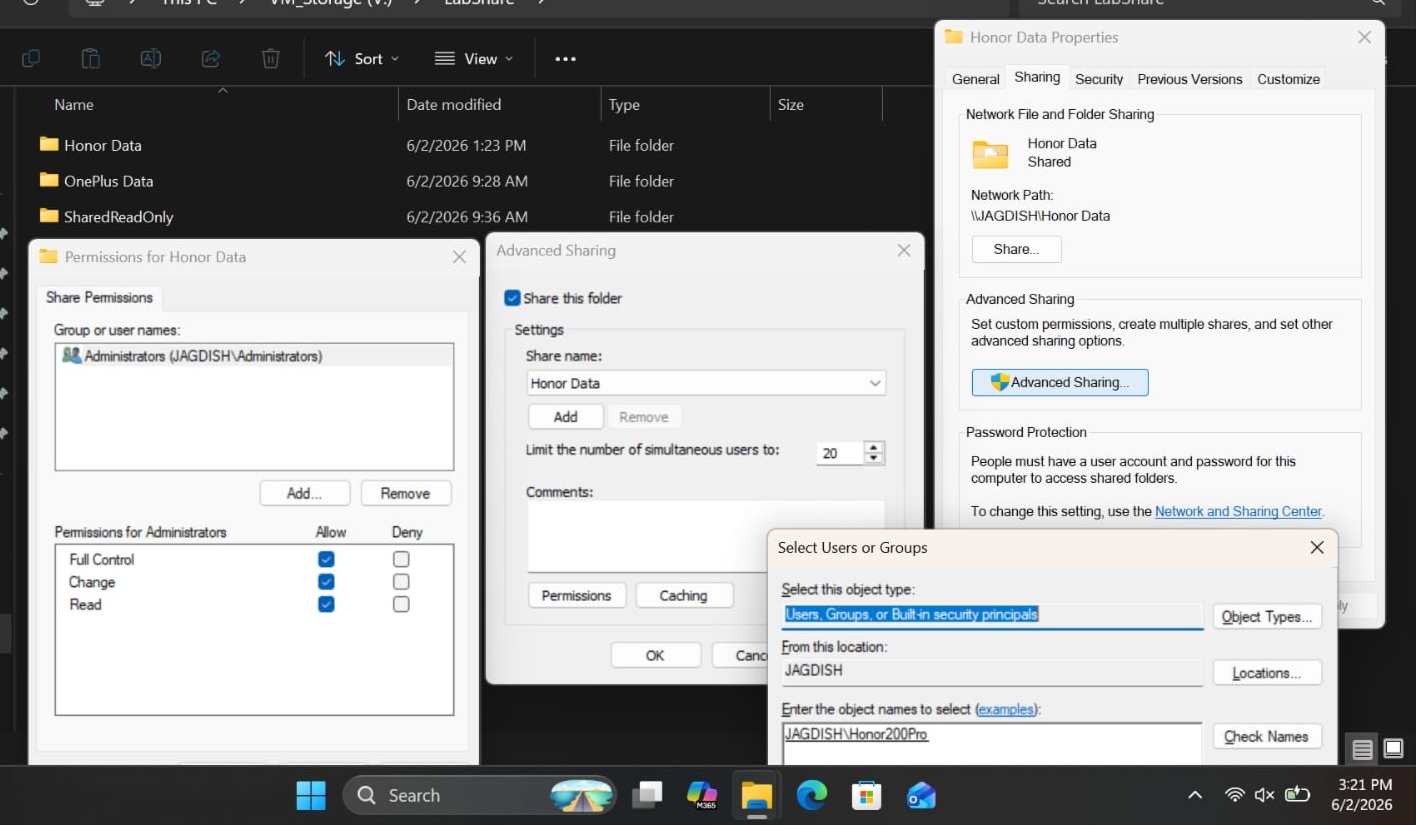
Task: Toggle the Share this folder checkbox
Action: [513, 298]
